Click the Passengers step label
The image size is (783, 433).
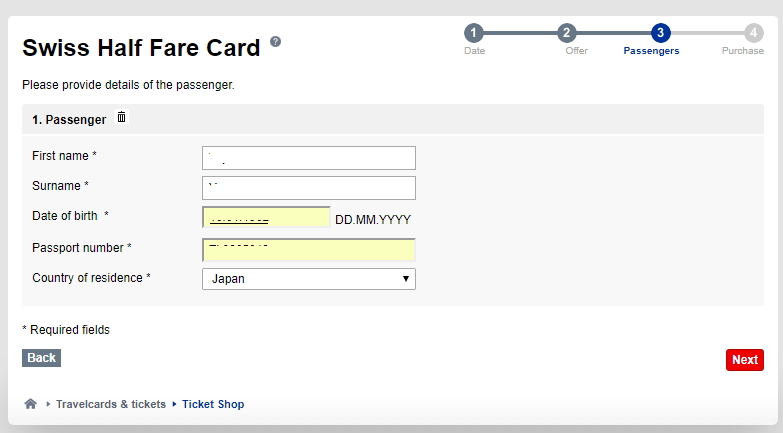tap(651, 51)
